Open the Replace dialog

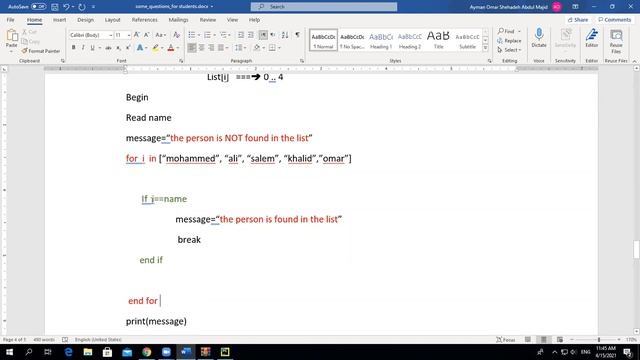[x=509, y=41]
